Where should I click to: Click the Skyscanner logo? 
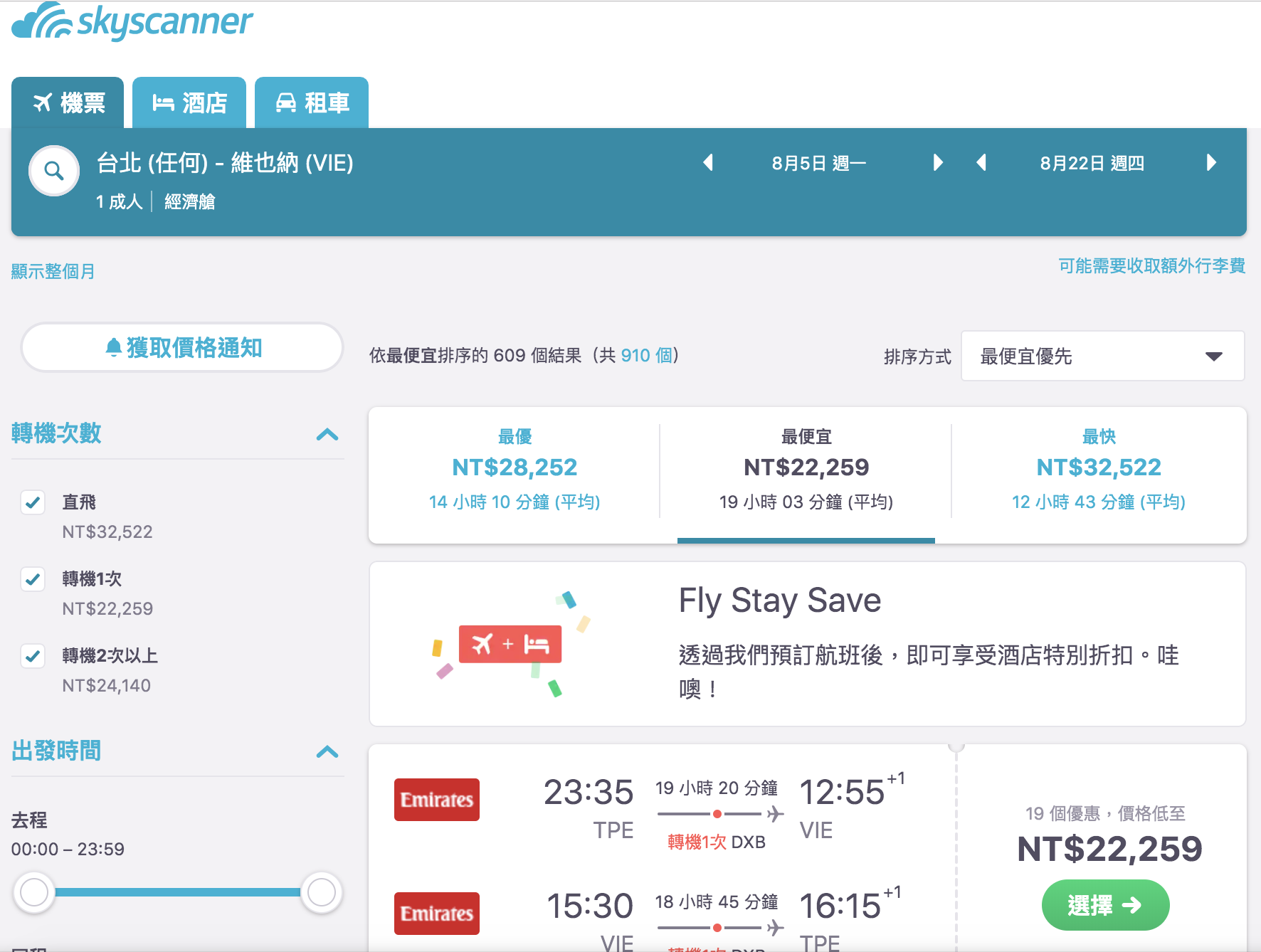point(132,21)
